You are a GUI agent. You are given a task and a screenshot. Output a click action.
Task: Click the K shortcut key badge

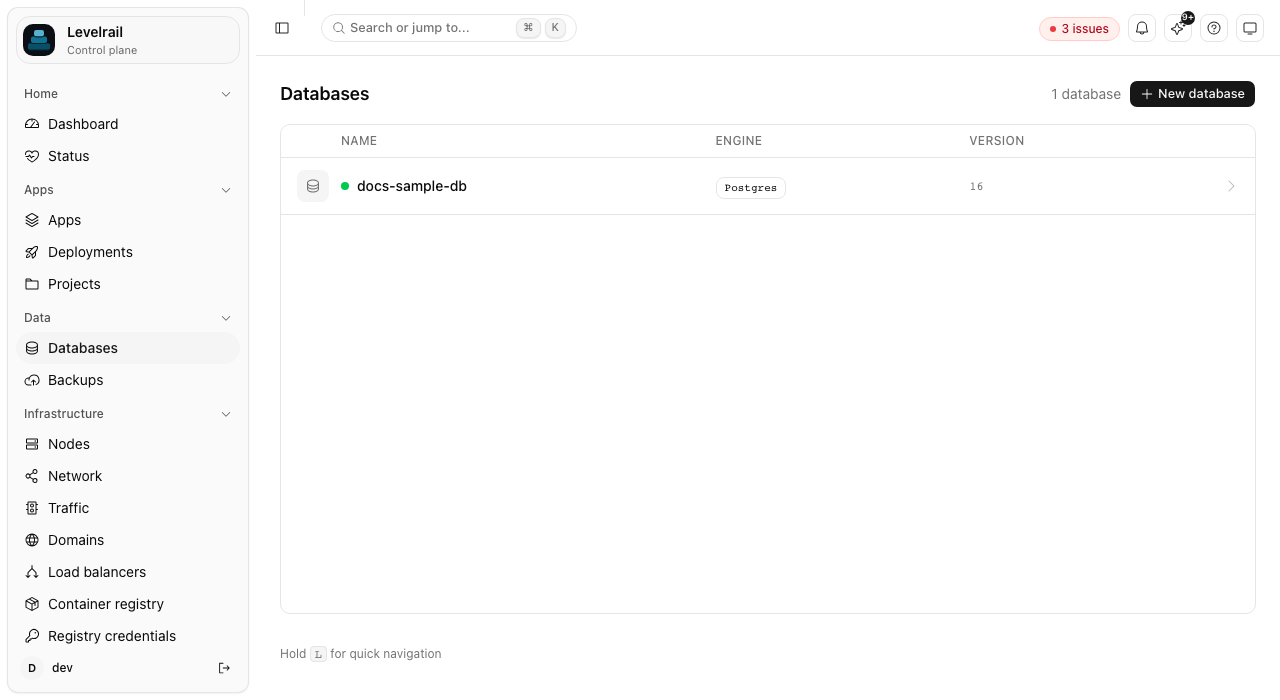pyautogui.click(x=555, y=28)
